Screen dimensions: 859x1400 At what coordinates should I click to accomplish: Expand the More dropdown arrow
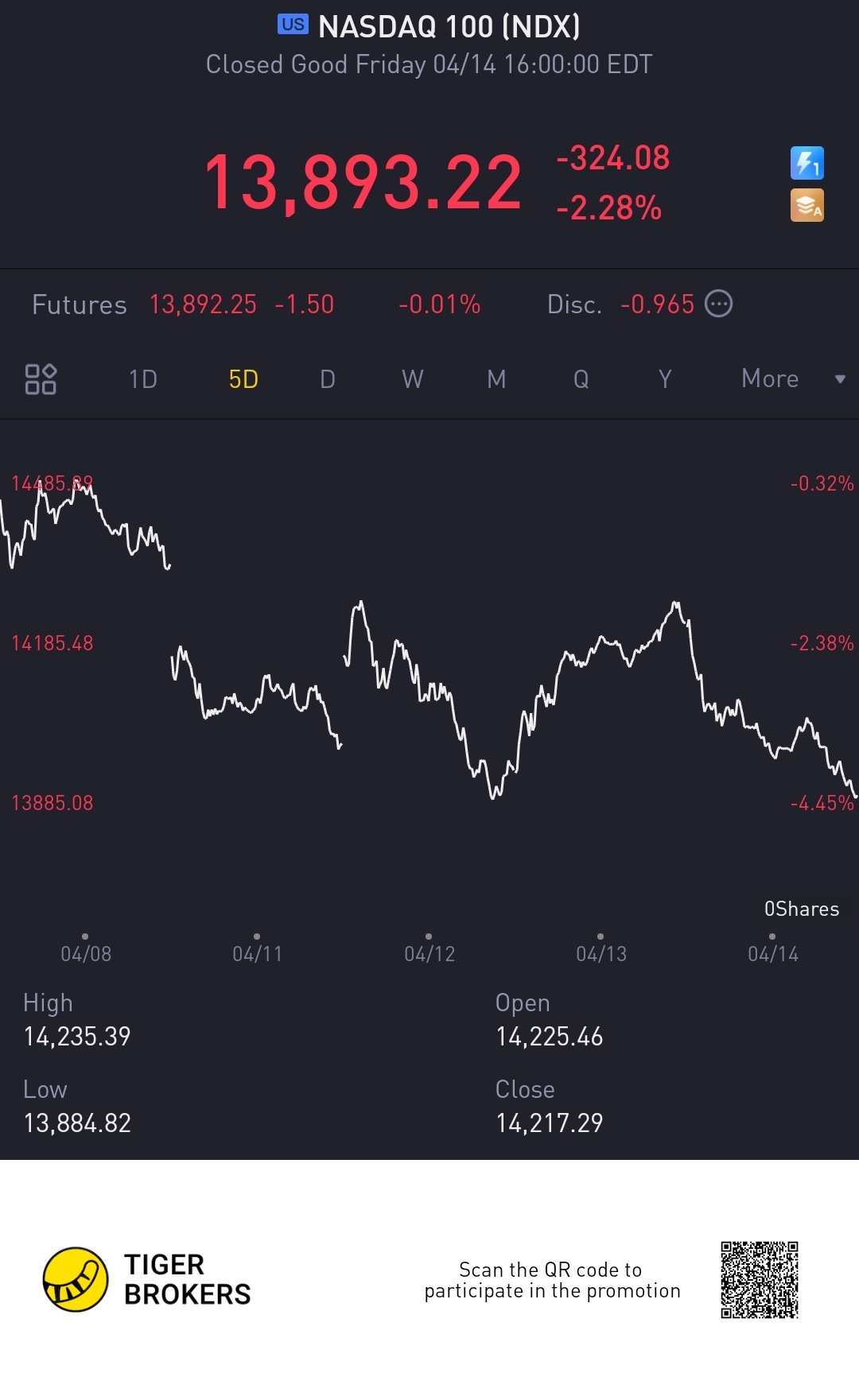point(840,379)
